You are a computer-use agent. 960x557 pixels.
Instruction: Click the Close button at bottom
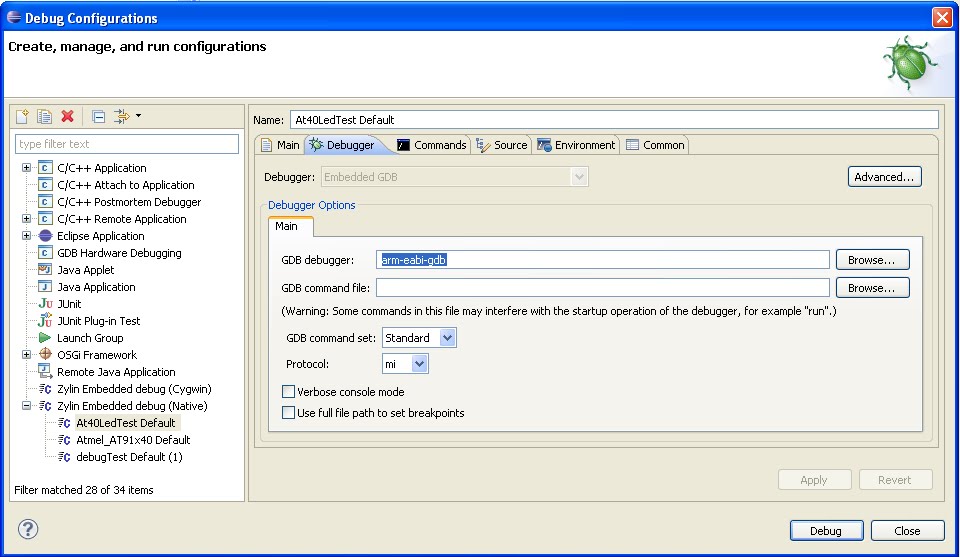point(907,531)
